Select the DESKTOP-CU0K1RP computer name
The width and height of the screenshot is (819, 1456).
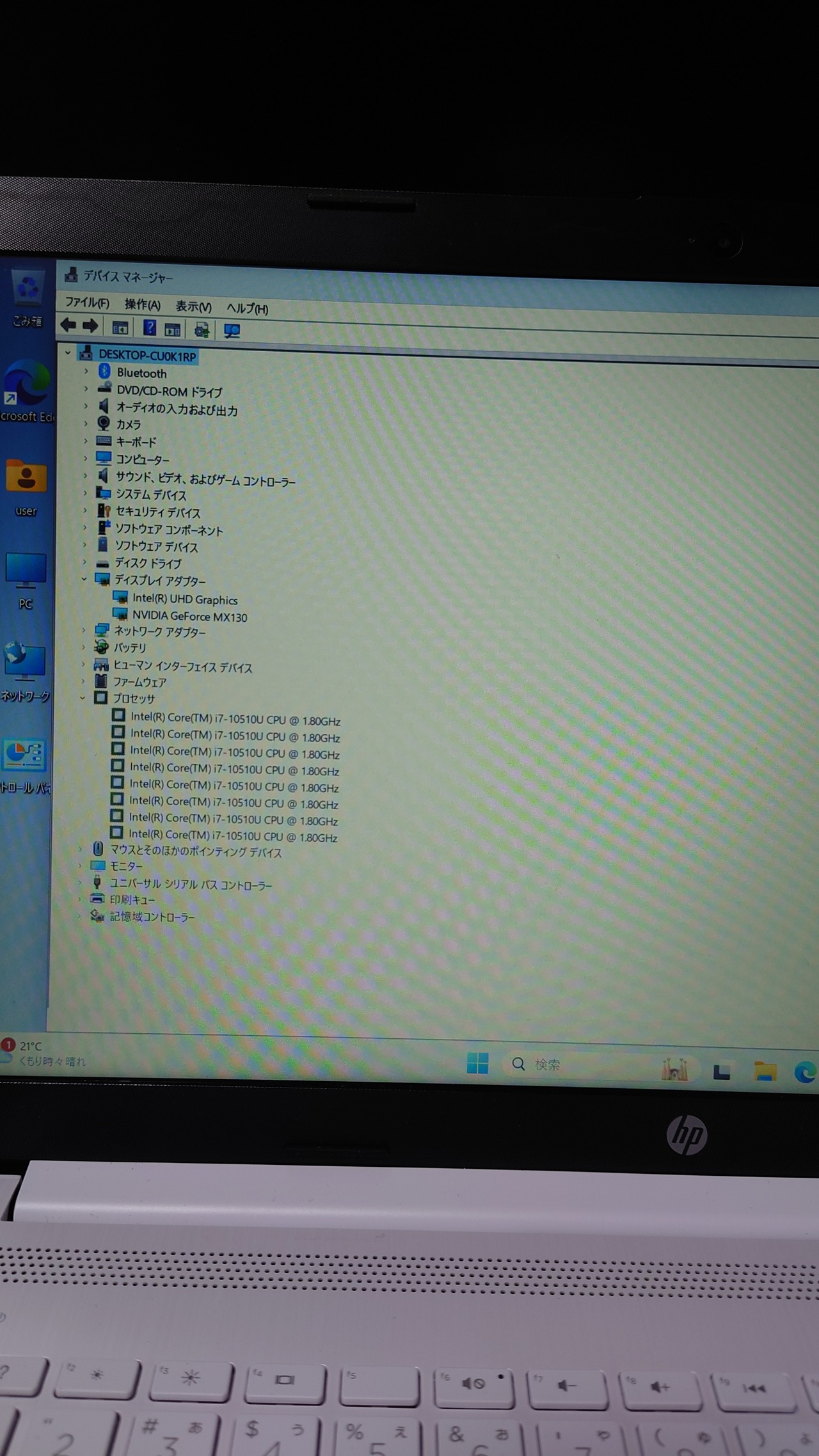pyautogui.click(x=147, y=356)
